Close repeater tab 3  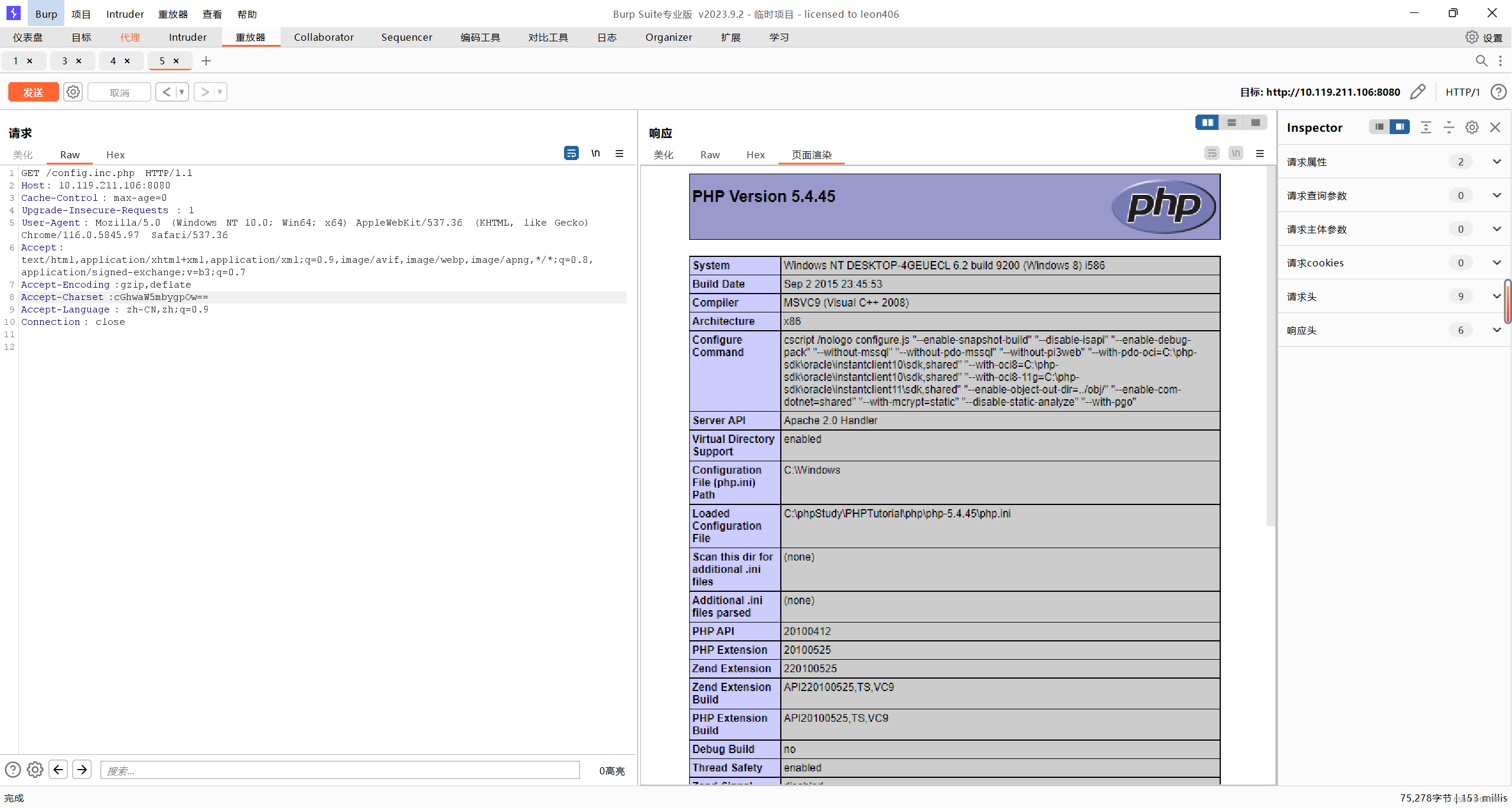[79, 61]
